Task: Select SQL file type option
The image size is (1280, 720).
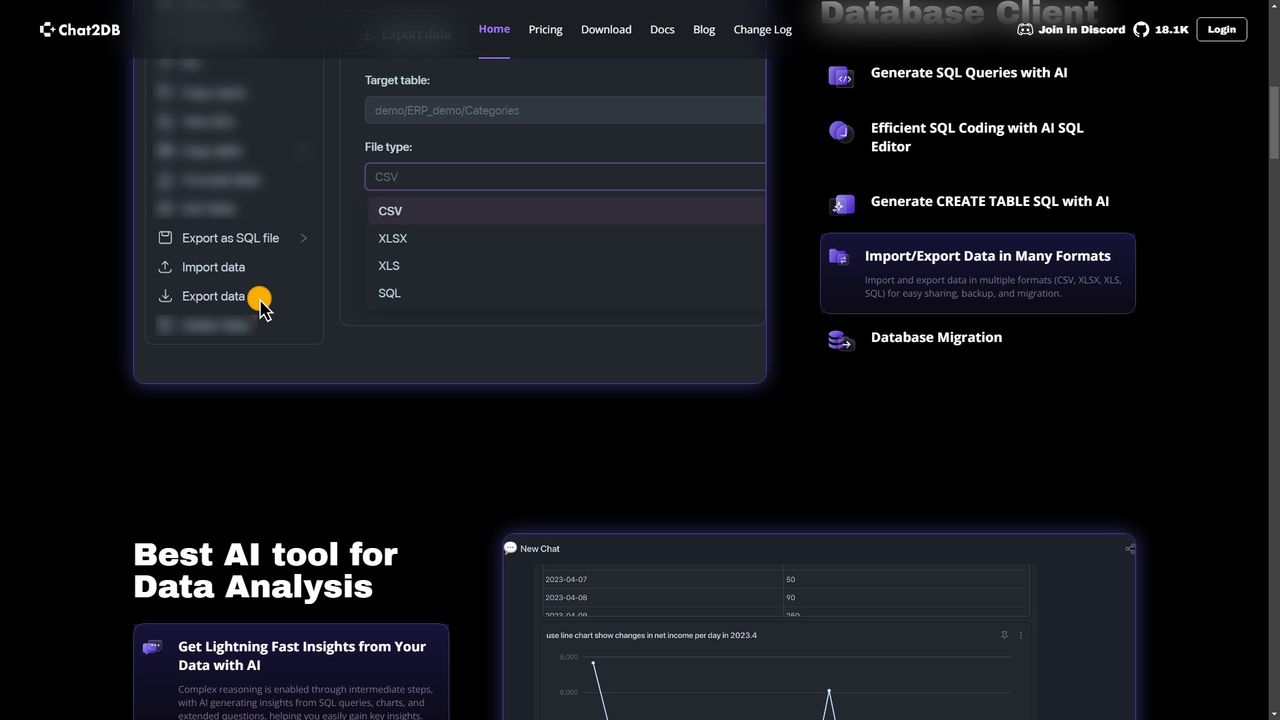Action: 567,293
